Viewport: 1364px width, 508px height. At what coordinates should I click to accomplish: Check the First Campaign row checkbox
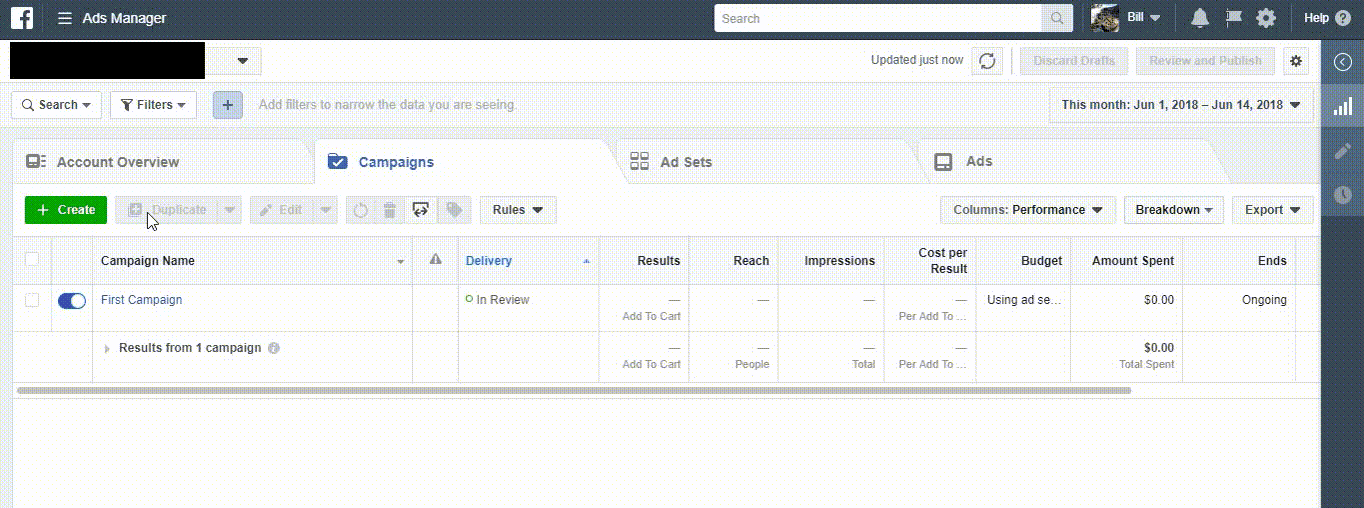point(32,300)
